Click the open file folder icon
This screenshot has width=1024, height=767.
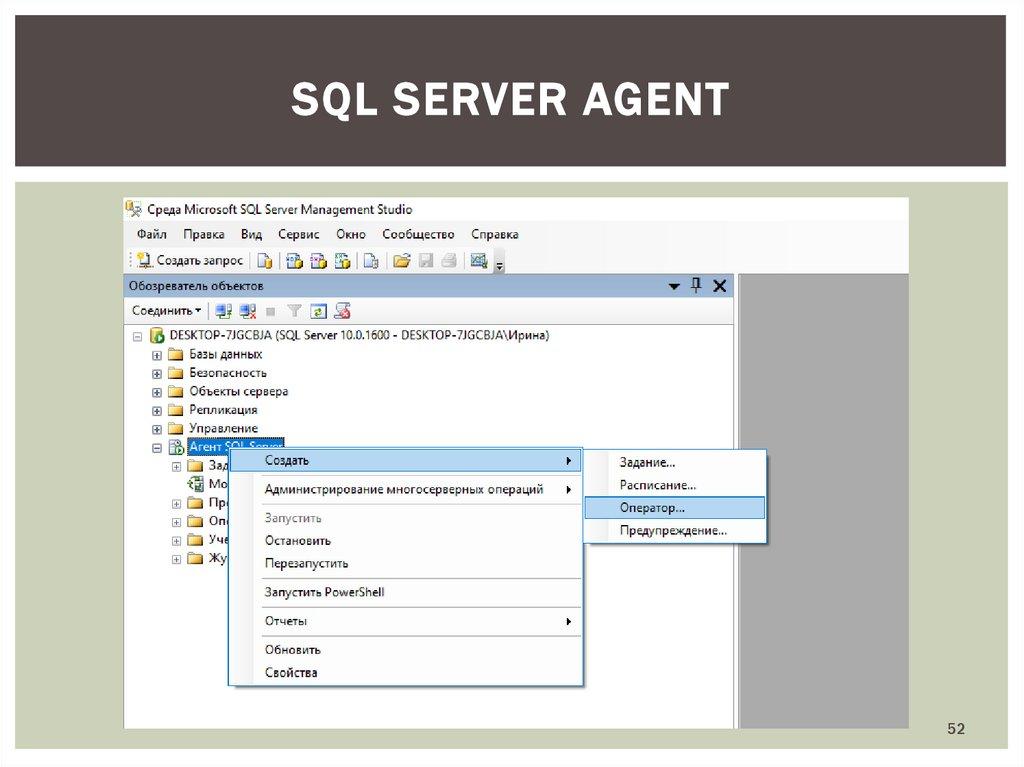tap(401, 261)
